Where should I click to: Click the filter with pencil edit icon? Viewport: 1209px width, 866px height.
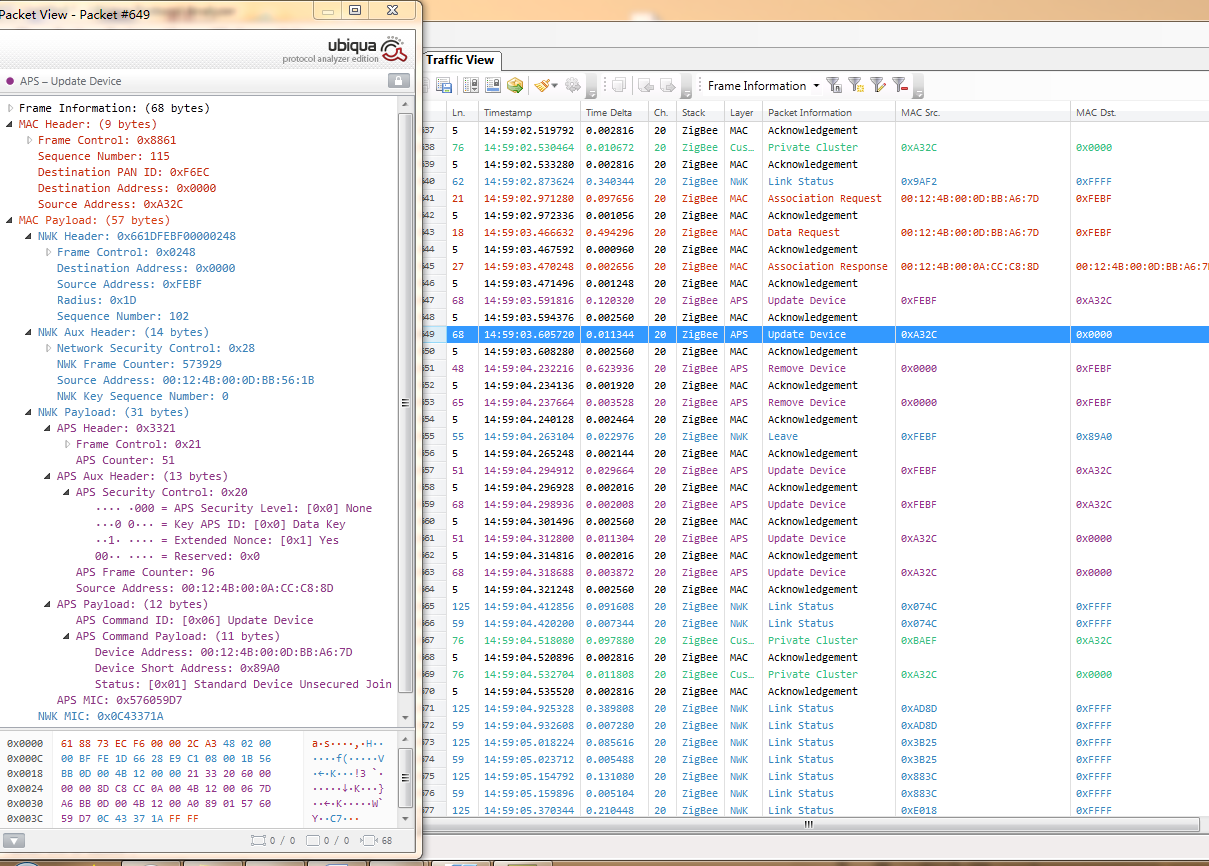click(x=877, y=86)
